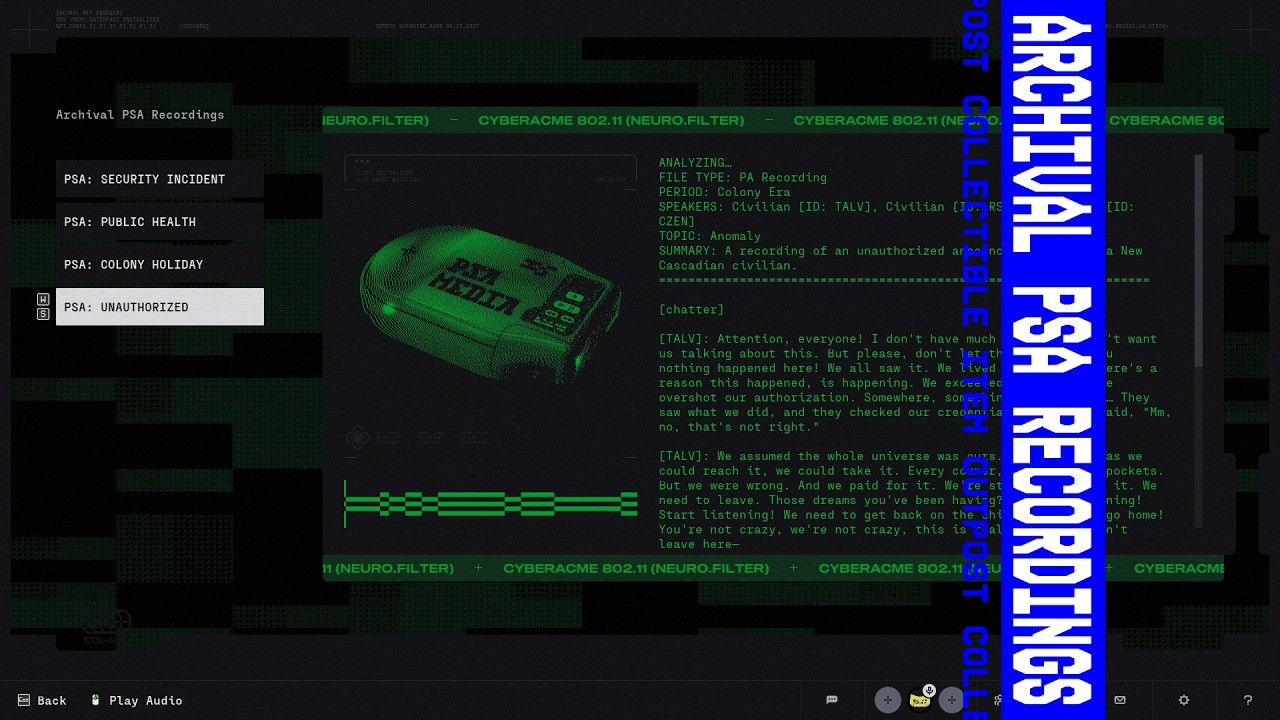The width and height of the screenshot is (1280, 720).
Task: Click the 'ANALYZING…' status text
Action: [x=696, y=163]
